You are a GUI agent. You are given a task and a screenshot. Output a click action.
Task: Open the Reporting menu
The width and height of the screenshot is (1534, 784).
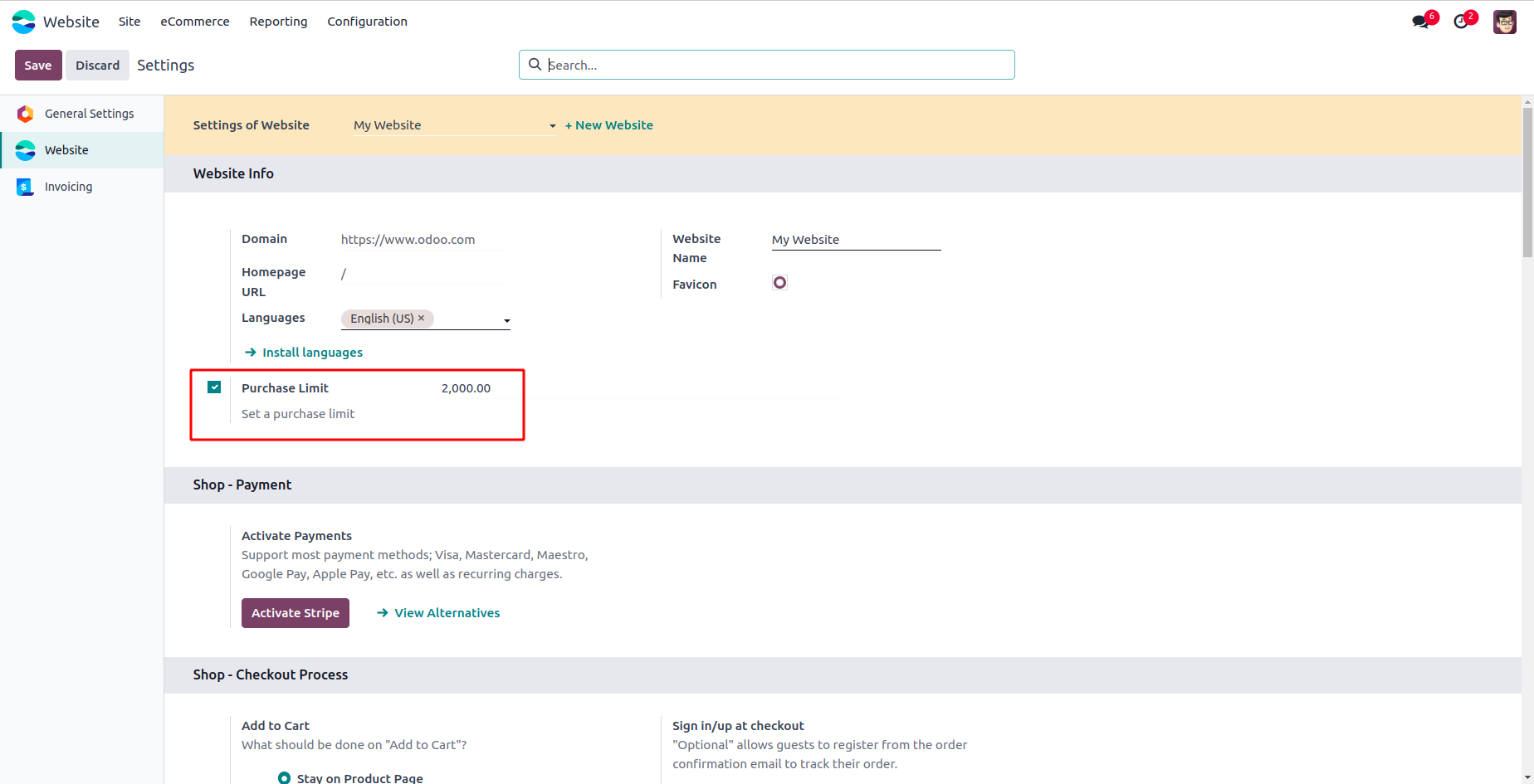(278, 22)
